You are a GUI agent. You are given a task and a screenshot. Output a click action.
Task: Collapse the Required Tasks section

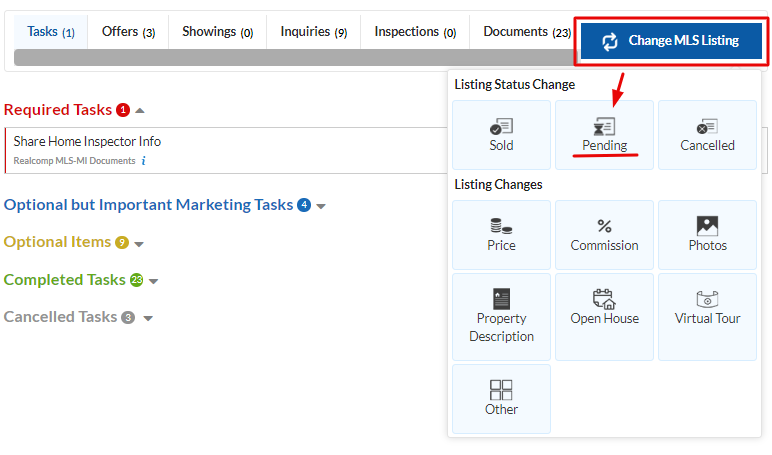(140, 110)
